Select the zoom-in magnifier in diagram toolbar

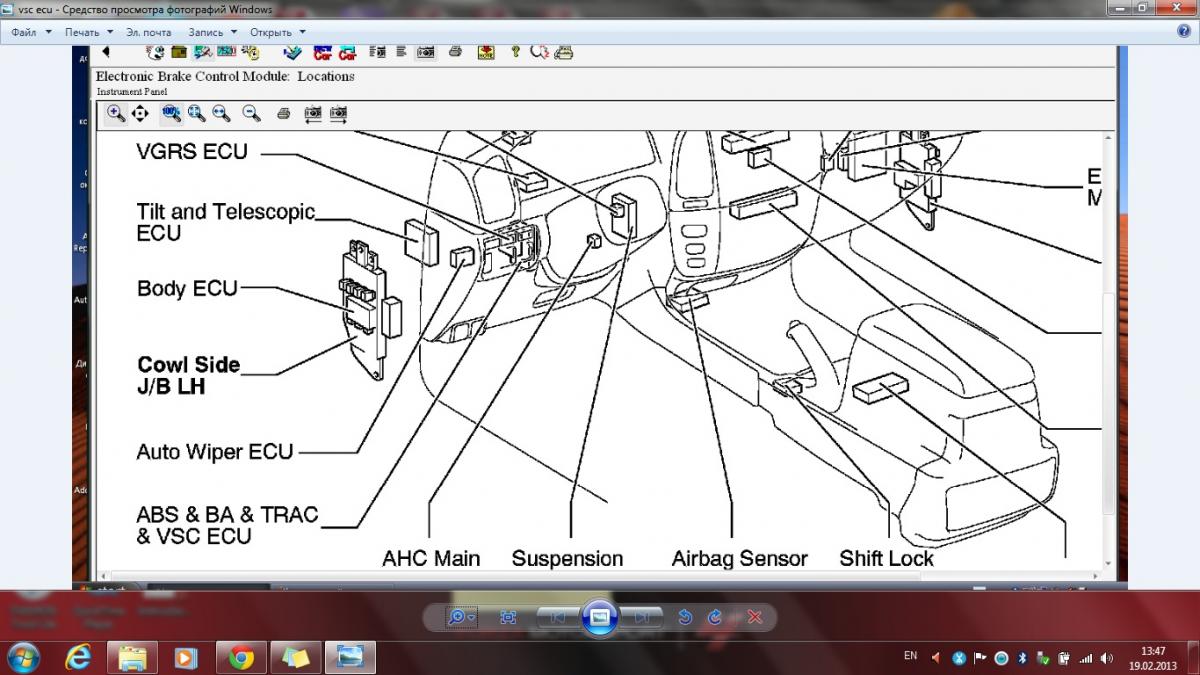tap(116, 114)
